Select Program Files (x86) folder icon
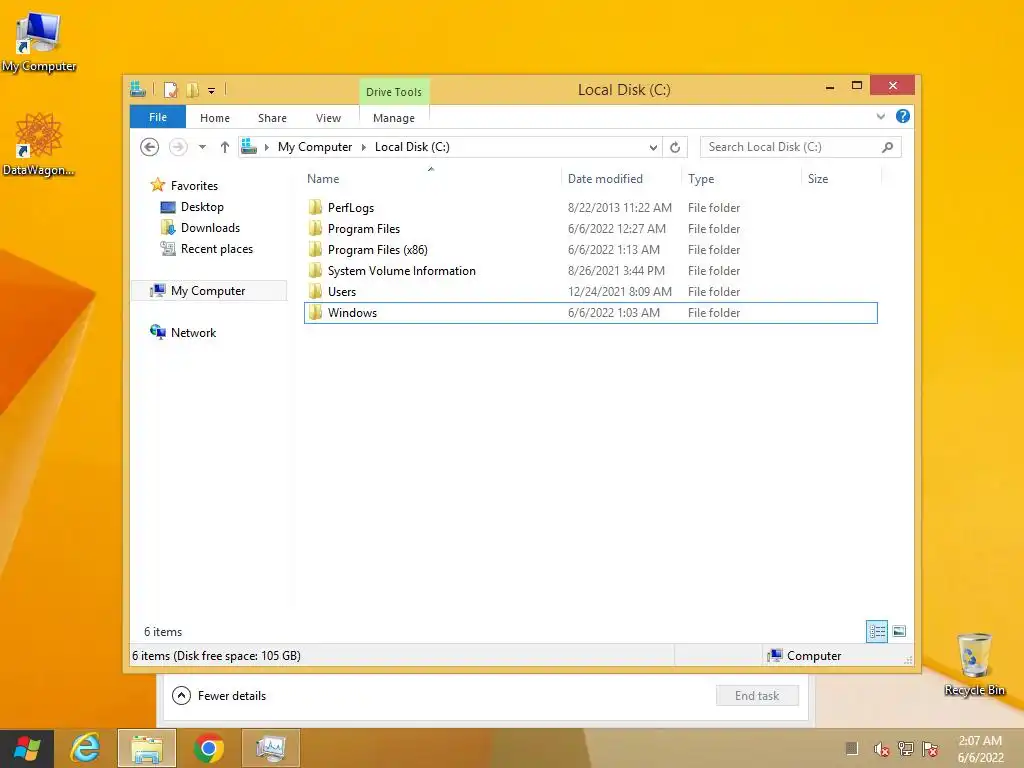This screenshot has width=1024, height=768. [x=315, y=249]
